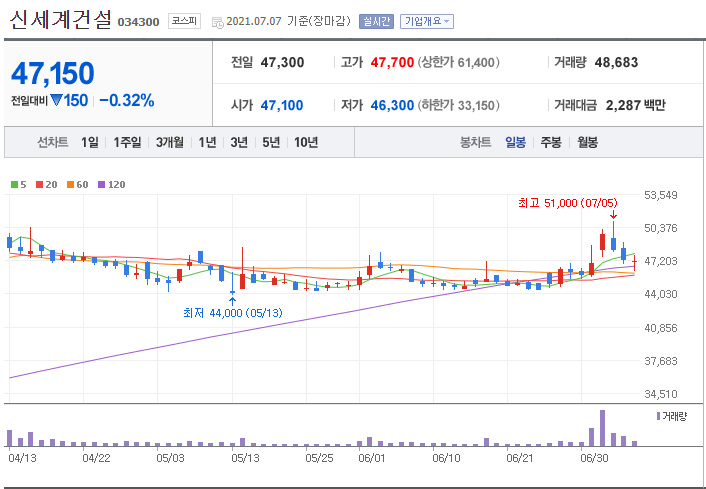706x489 pixels.
Task: Click the 선차트 line chart label
Action: tap(53, 143)
